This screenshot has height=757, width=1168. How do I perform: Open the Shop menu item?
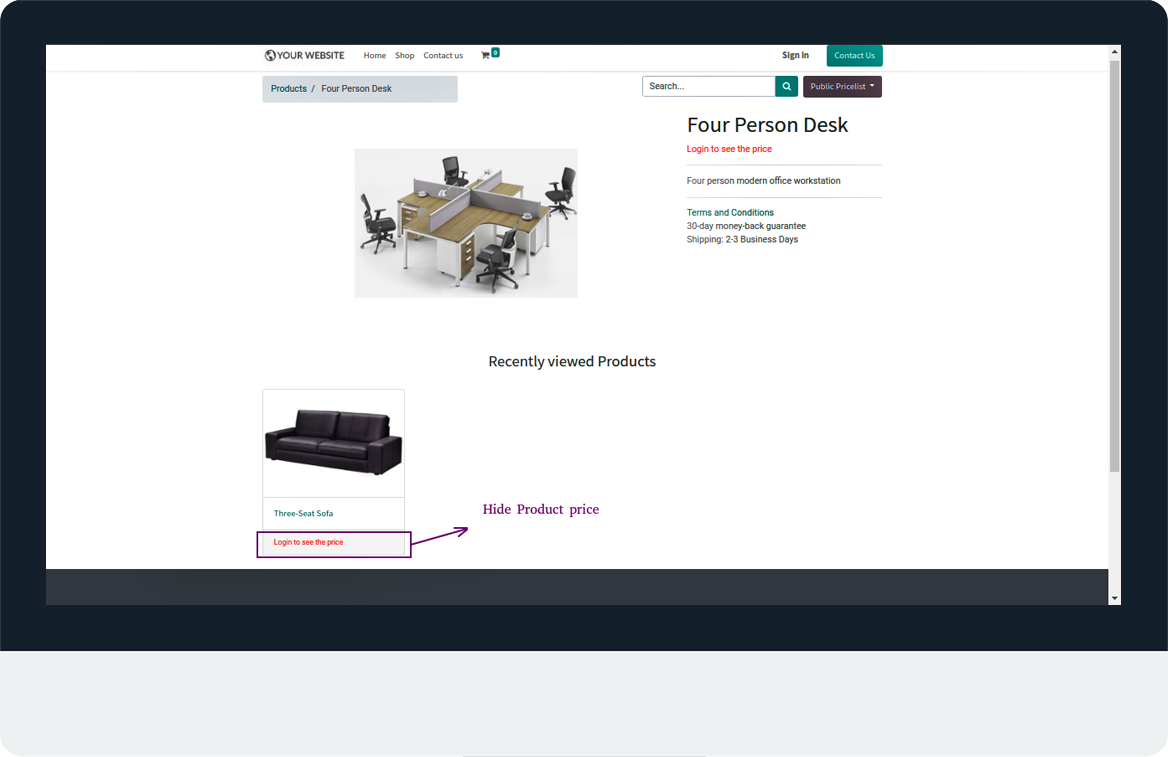coord(404,55)
